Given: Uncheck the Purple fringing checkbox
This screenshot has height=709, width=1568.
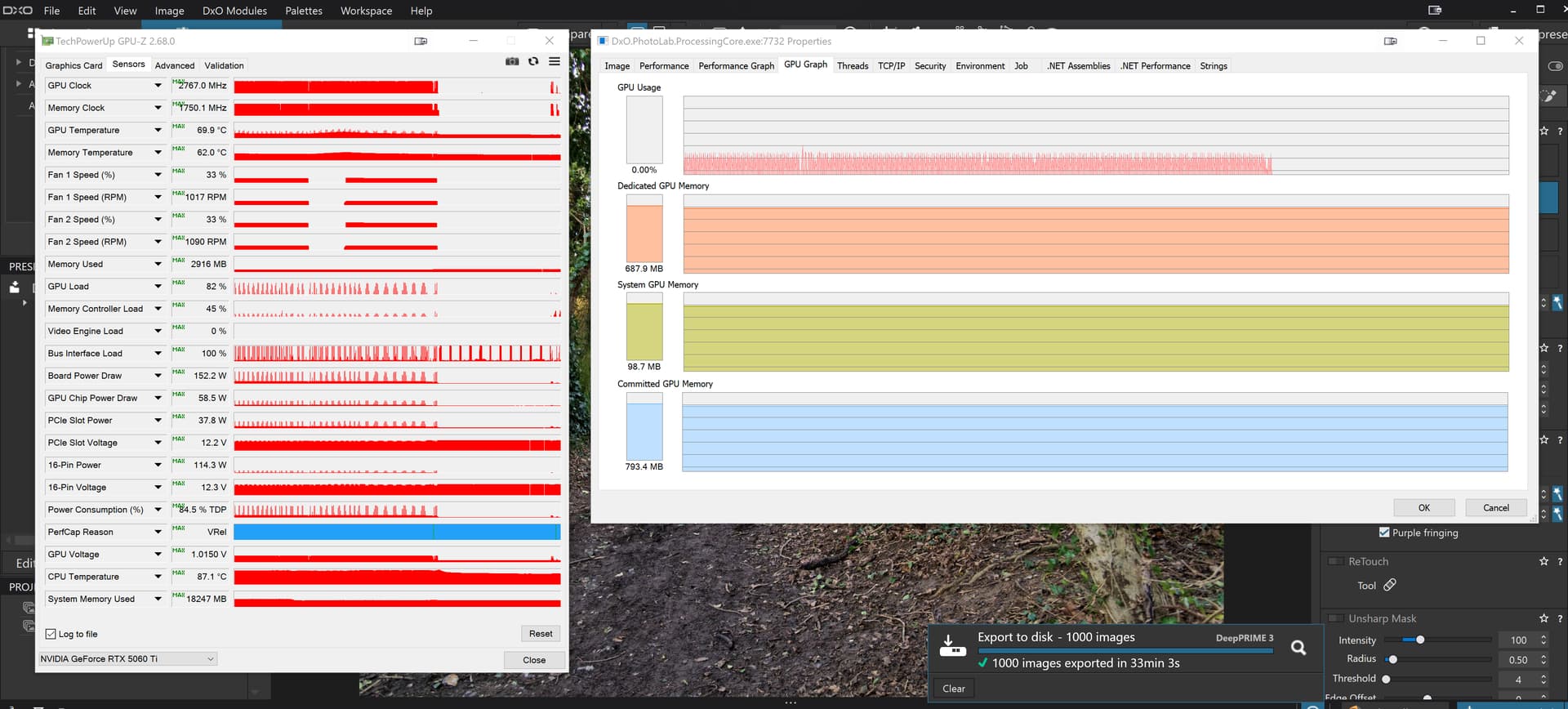Looking at the screenshot, I should pos(1384,533).
